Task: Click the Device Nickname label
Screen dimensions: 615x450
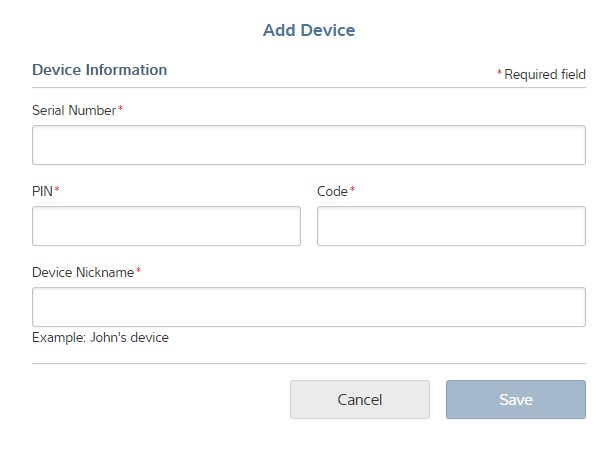Action: 83,272
